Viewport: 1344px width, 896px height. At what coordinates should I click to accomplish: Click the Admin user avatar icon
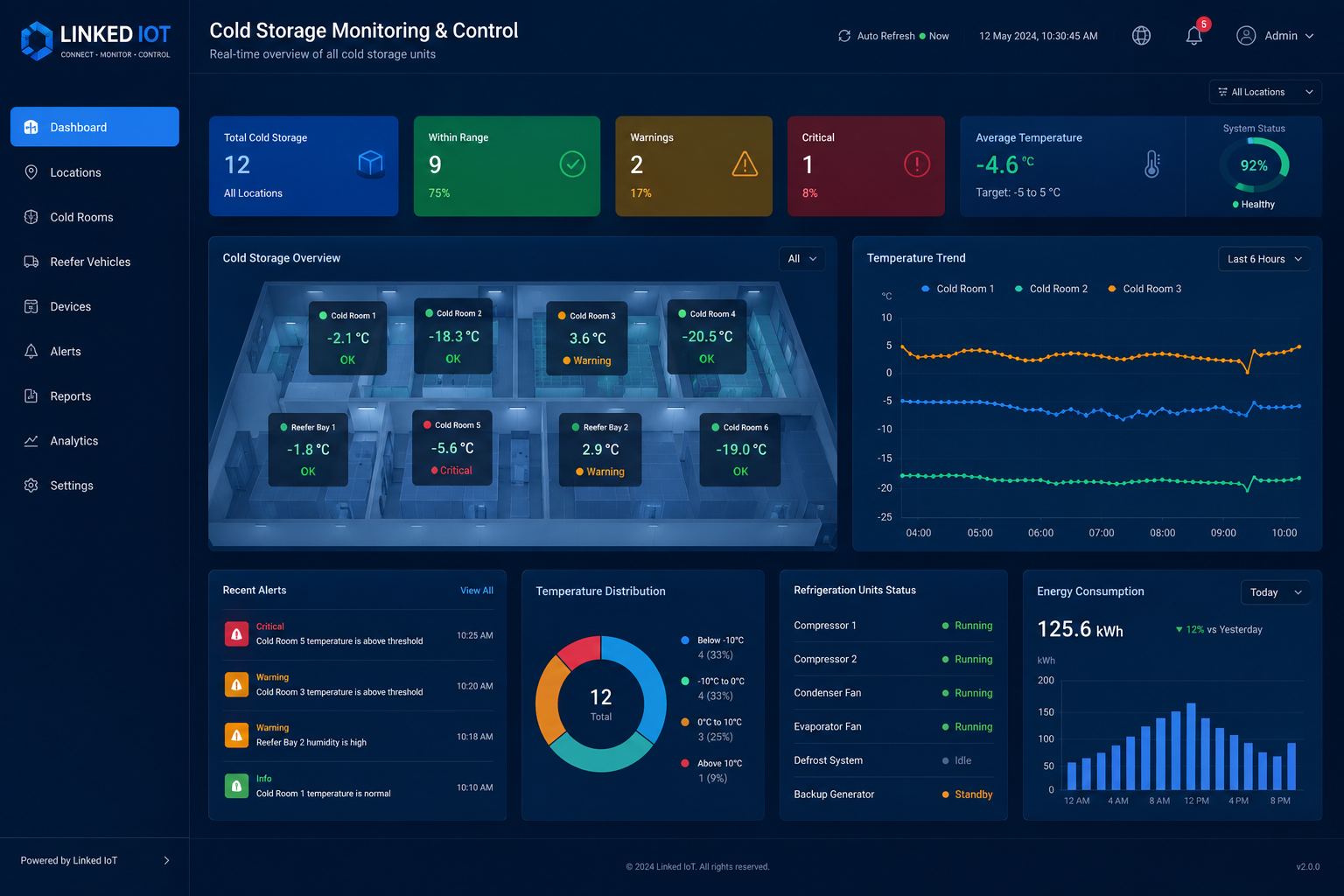click(x=1246, y=36)
